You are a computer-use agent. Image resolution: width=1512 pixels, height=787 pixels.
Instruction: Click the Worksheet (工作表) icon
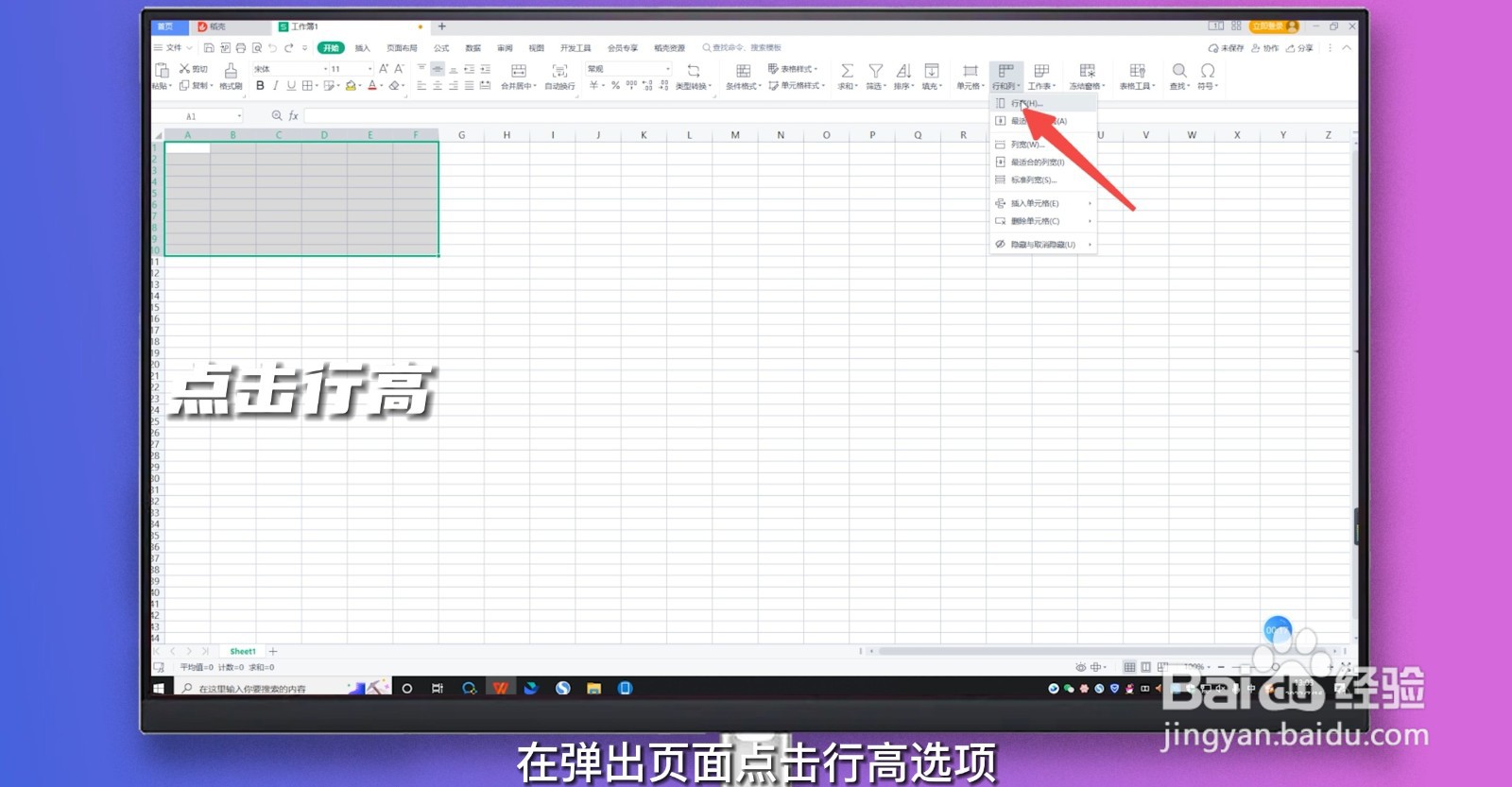point(1041,71)
